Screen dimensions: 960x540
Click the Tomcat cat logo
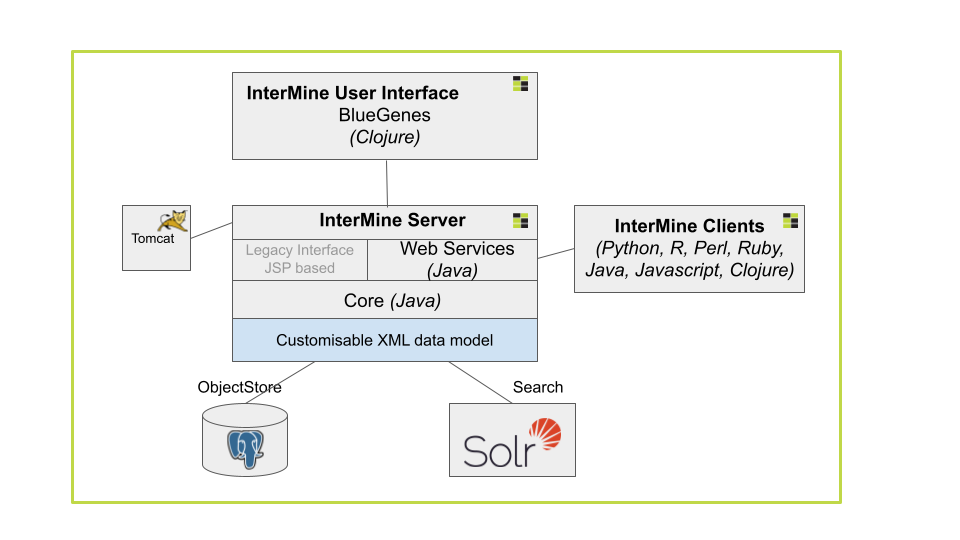173,221
